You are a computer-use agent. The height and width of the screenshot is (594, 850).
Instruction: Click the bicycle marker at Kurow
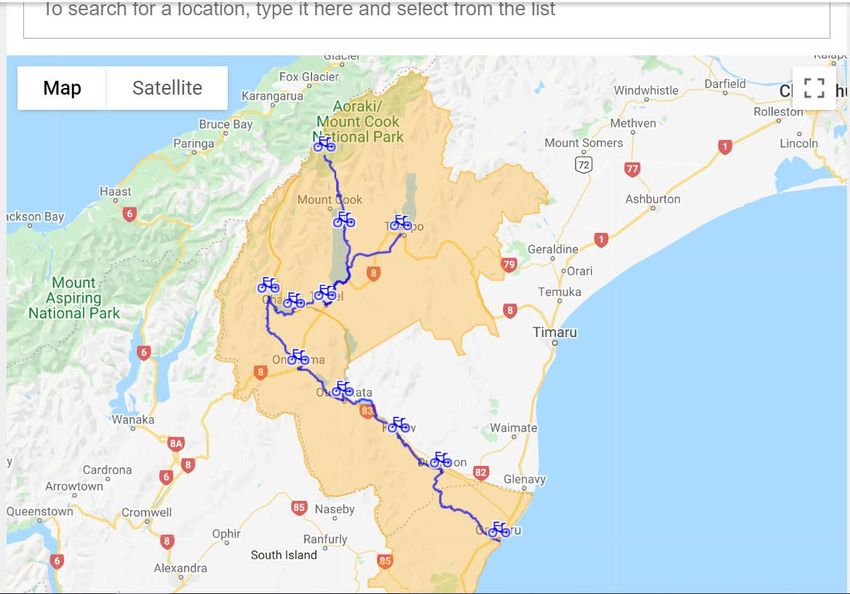399,424
